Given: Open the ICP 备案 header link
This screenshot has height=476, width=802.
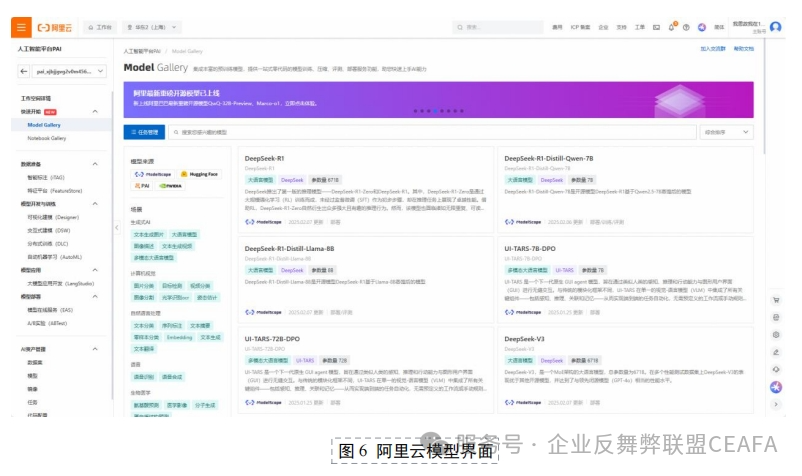Looking at the screenshot, I should (580, 27).
